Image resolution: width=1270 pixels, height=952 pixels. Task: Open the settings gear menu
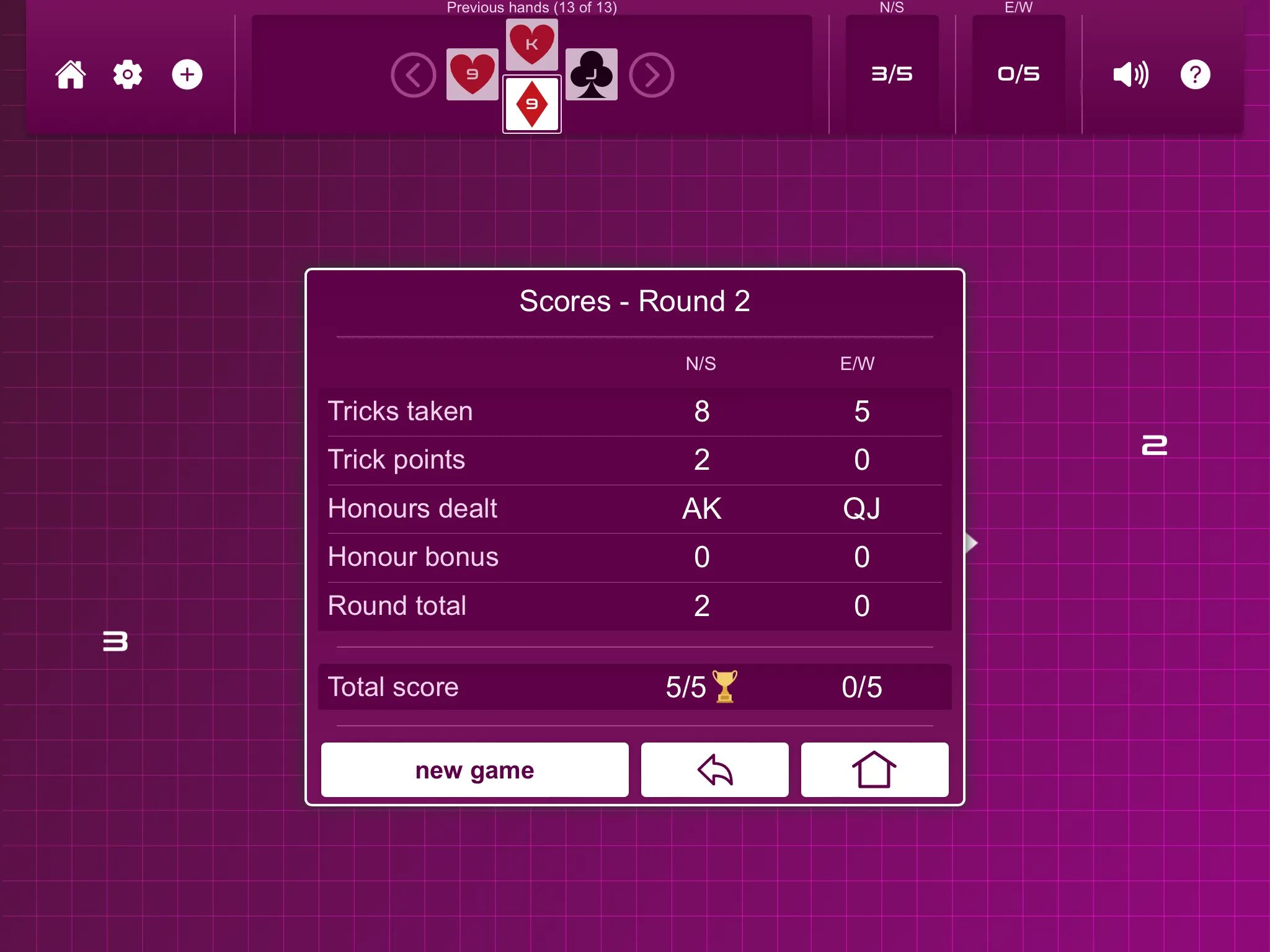click(x=128, y=75)
